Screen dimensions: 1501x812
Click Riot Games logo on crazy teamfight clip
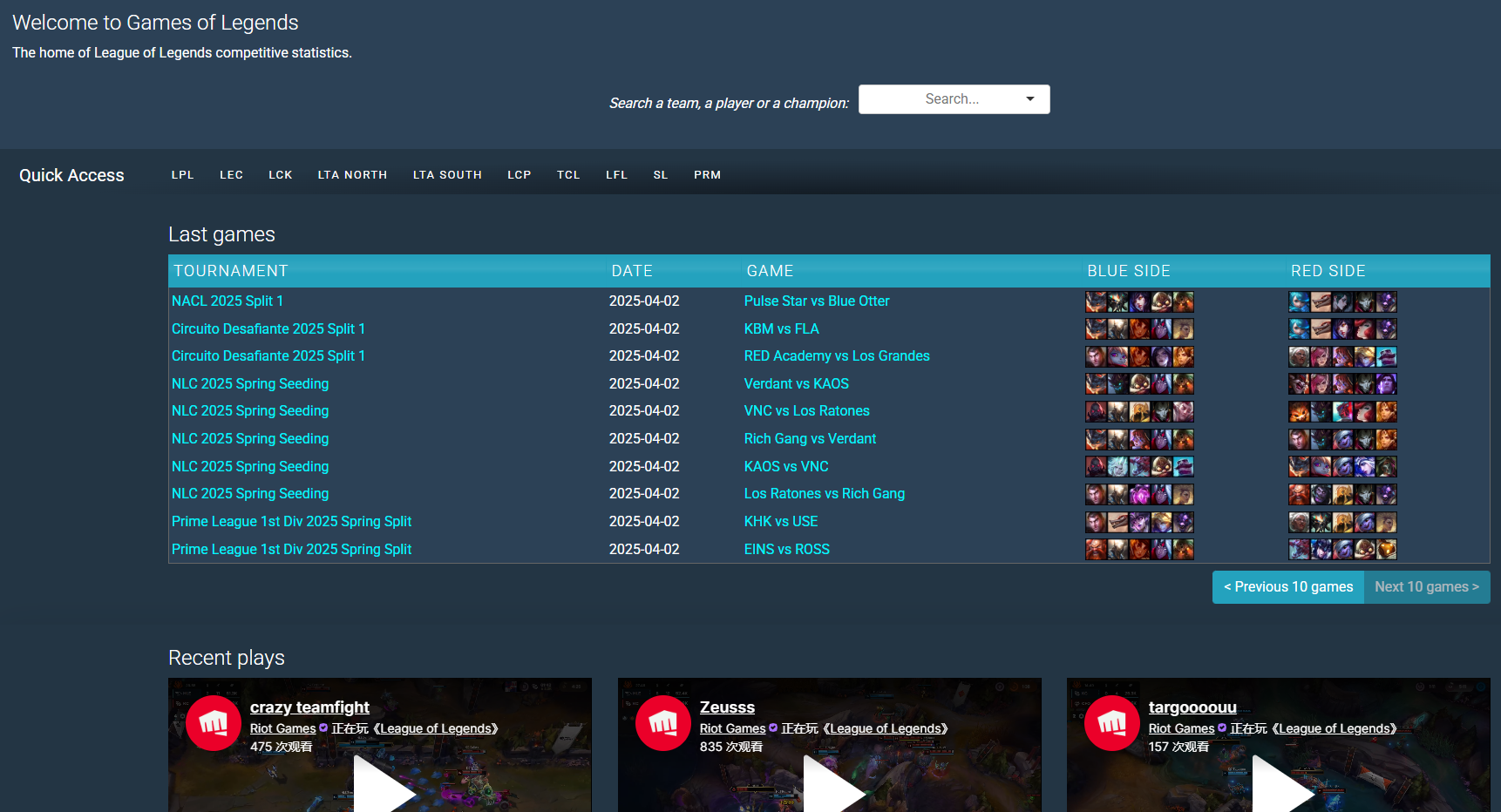pos(214,723)
